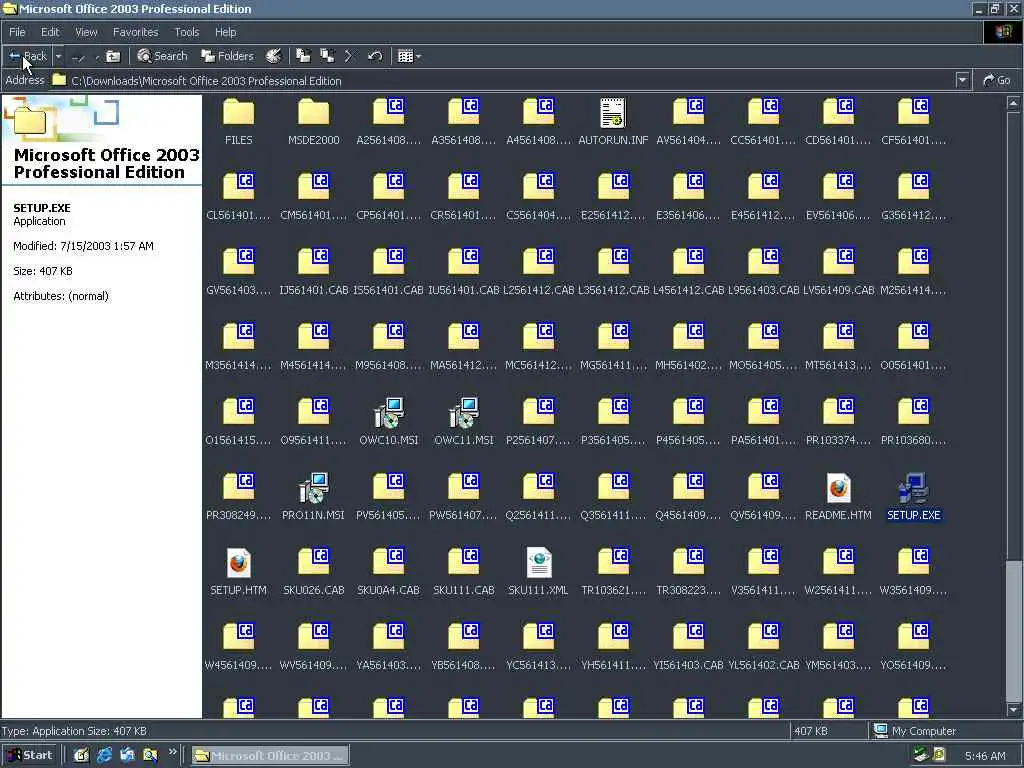Click the History toolbar icon
The image size is (1024, 768).
pos(274,56)
